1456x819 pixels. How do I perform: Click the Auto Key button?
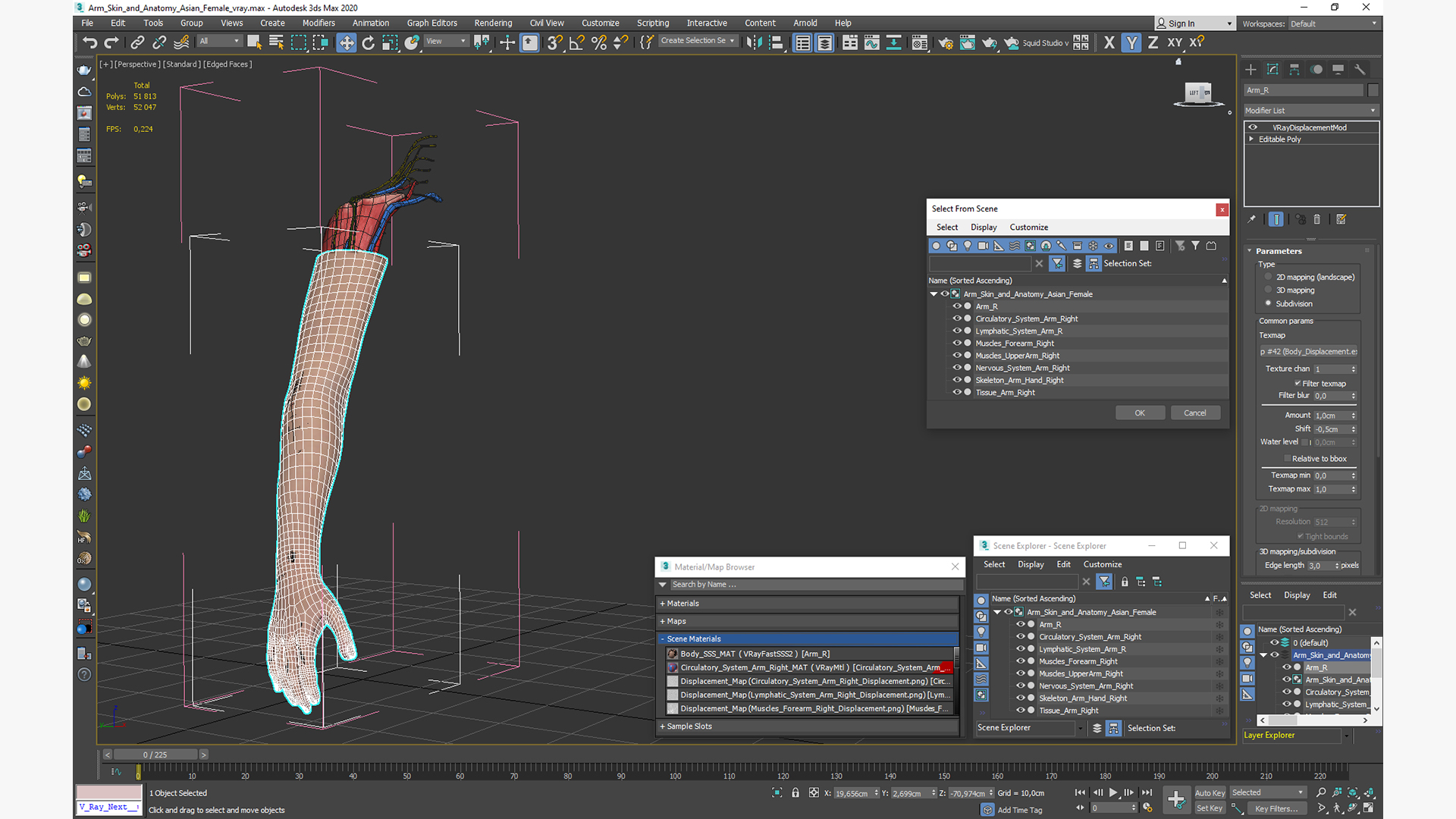1210,793
